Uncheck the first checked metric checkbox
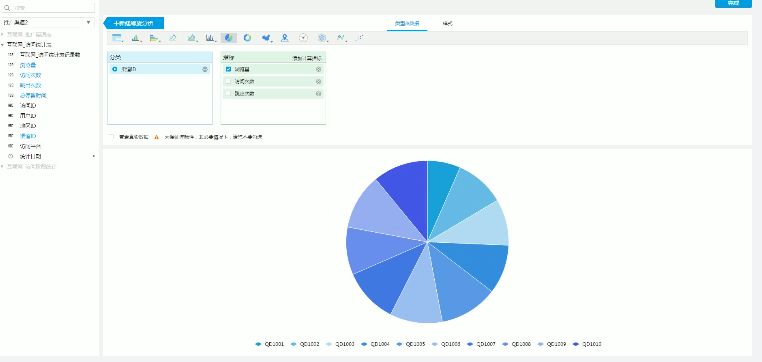 228,69
